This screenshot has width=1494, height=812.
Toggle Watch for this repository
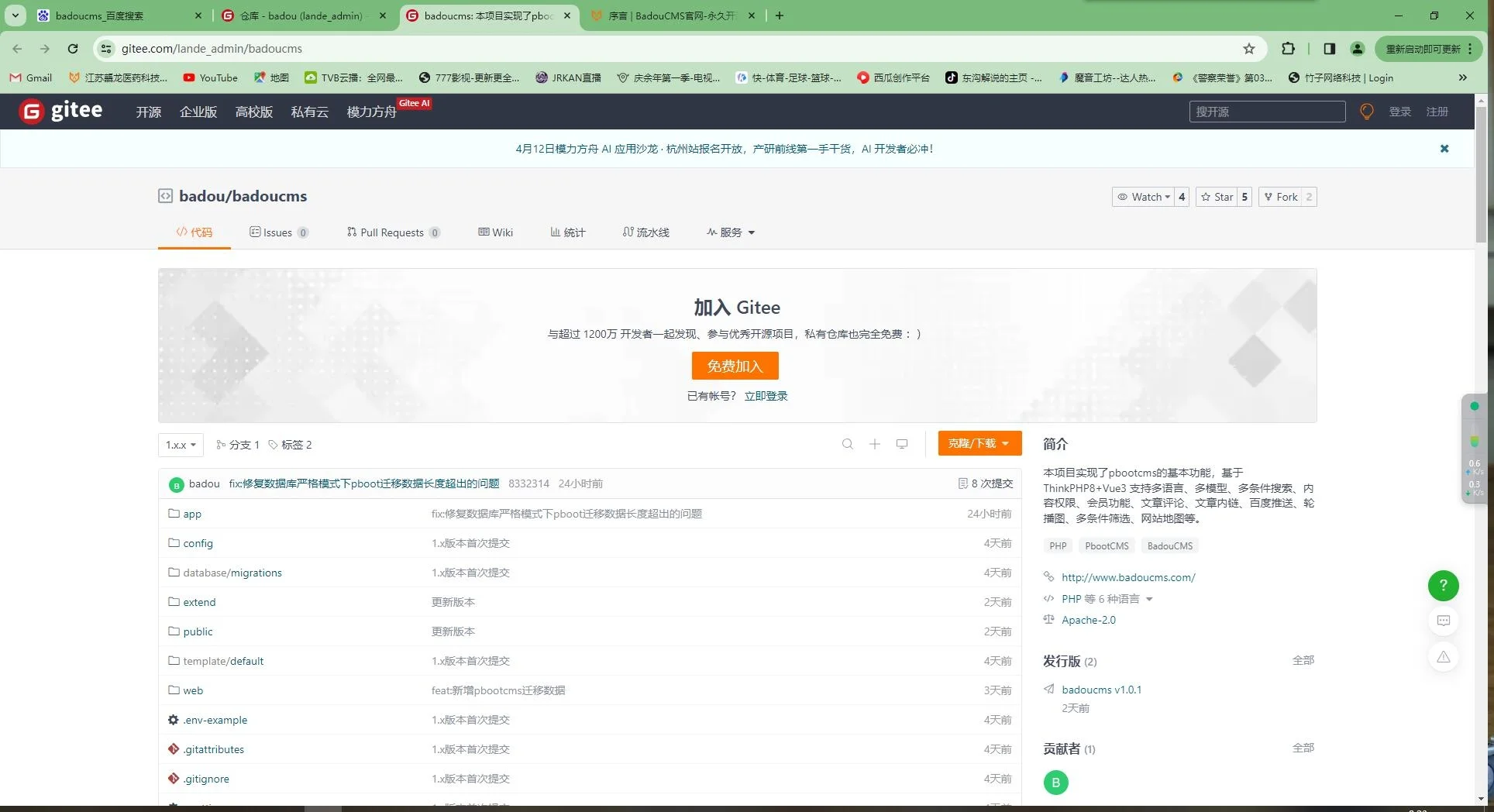pyautogui.click(x=1144, y=196)
